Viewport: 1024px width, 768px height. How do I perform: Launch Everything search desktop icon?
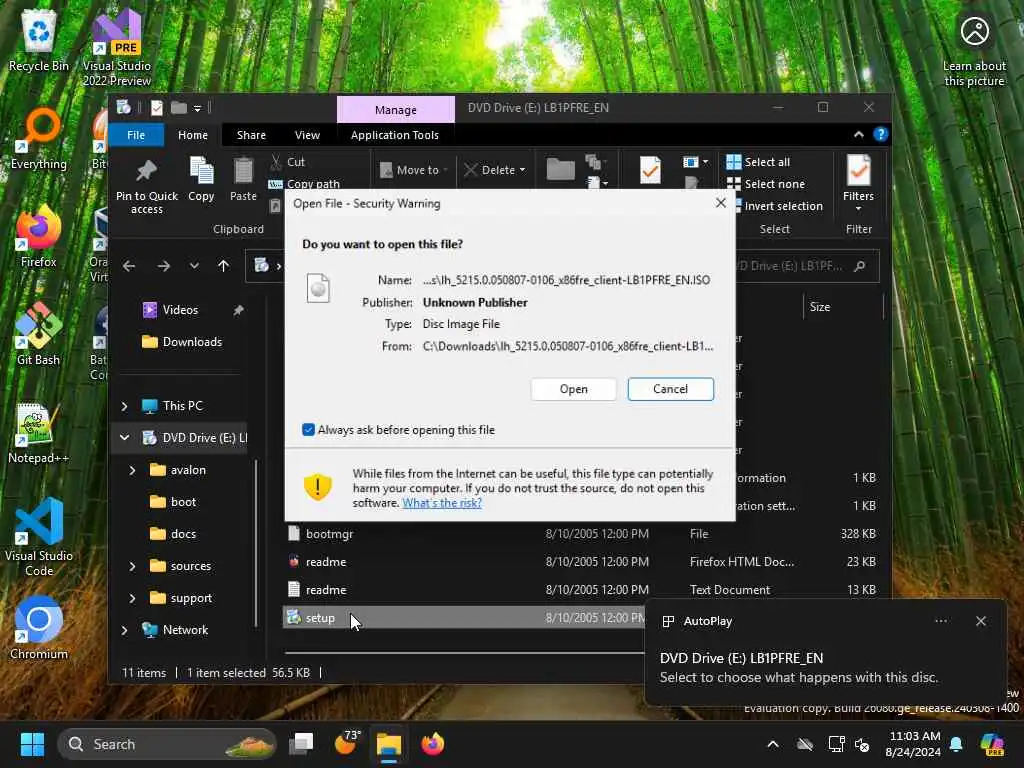pos(39,140)
